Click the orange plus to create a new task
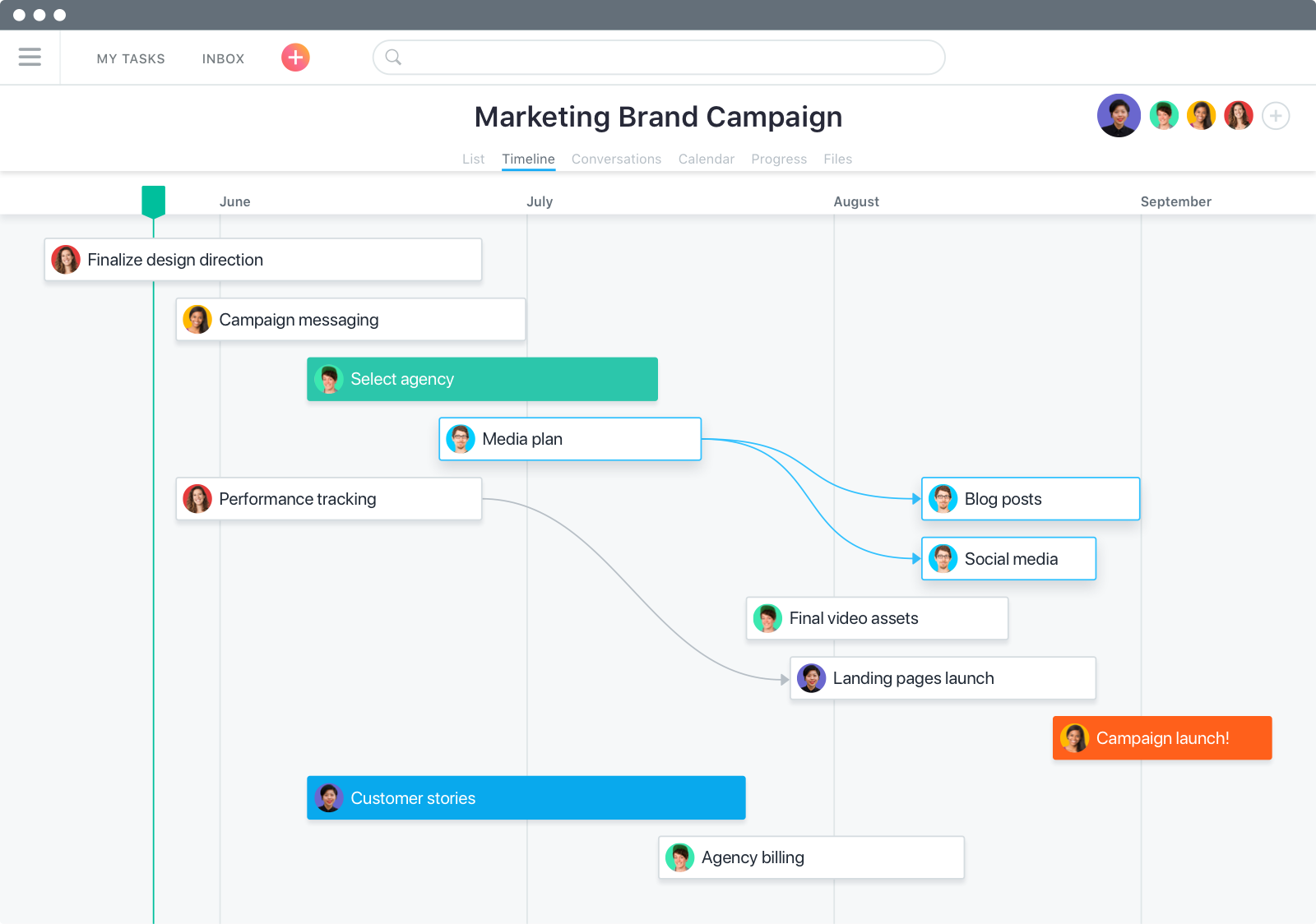Viewport: 1316px width, 924px height. click(294, 58)
